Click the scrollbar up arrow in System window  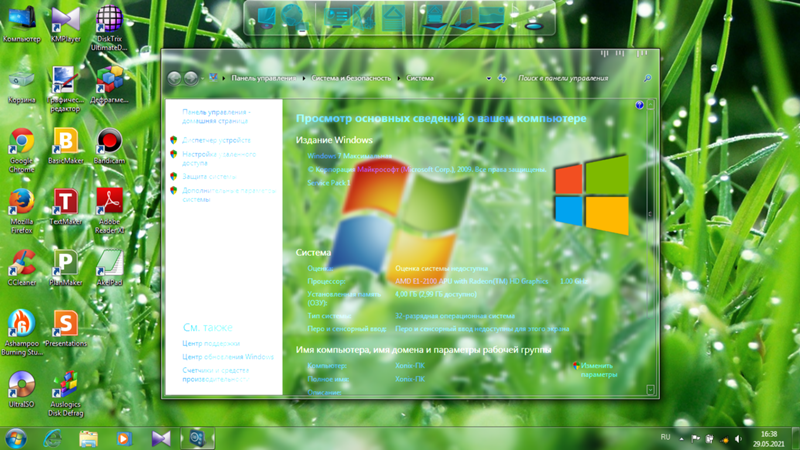pos(651,105)
